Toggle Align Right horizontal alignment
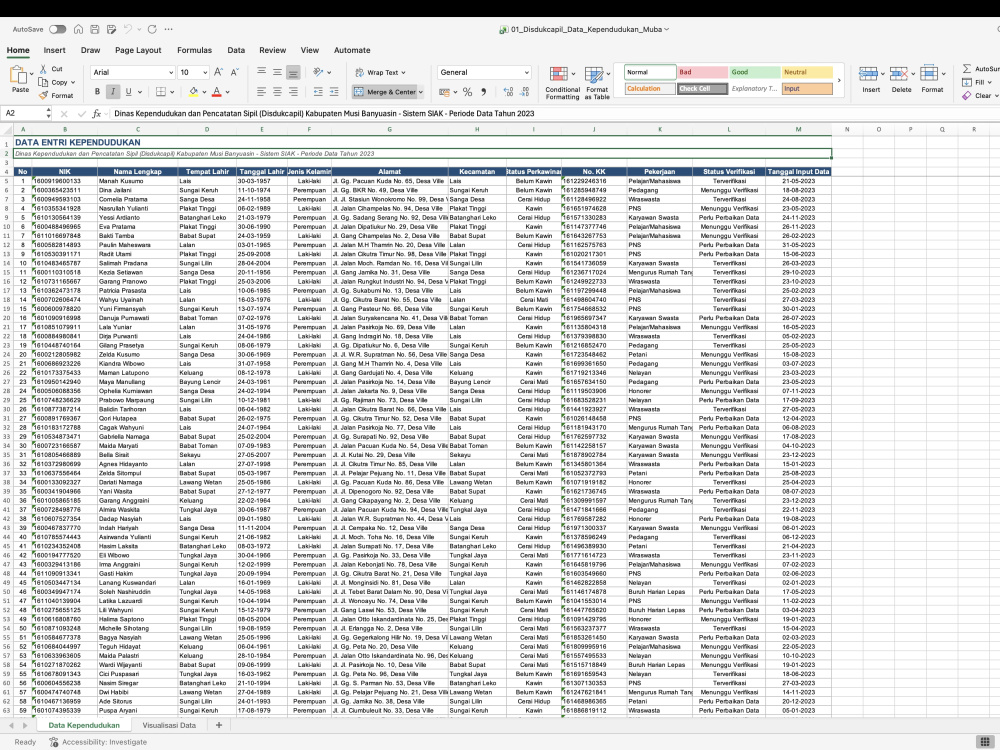 (293, 92)
